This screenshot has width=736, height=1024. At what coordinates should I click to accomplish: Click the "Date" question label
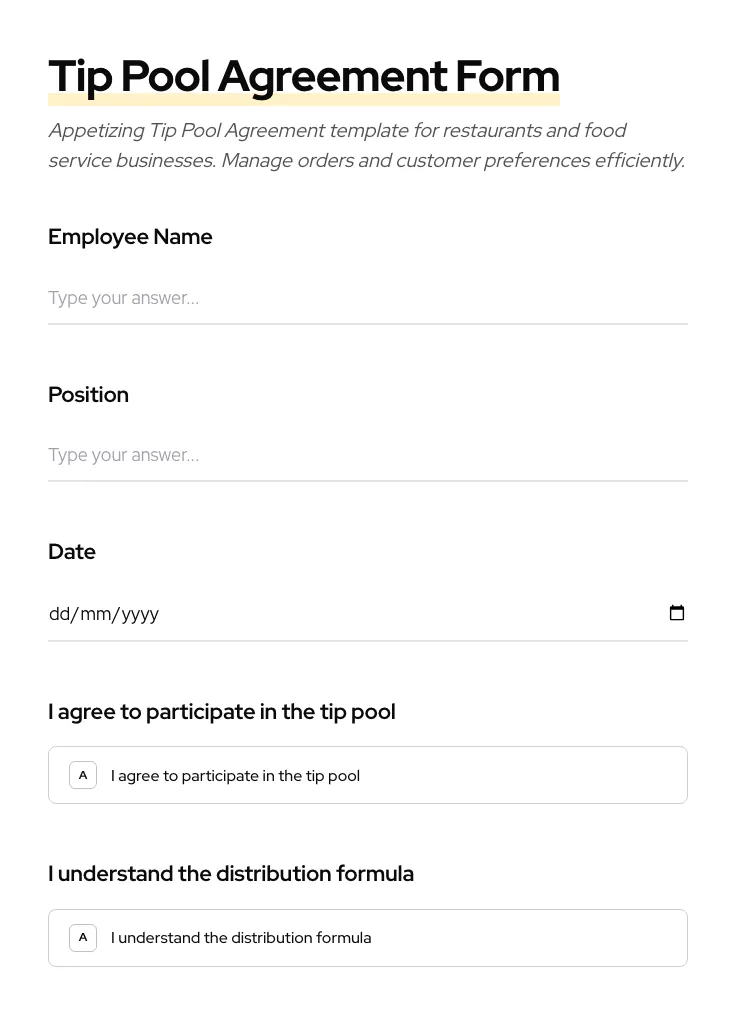71,551
